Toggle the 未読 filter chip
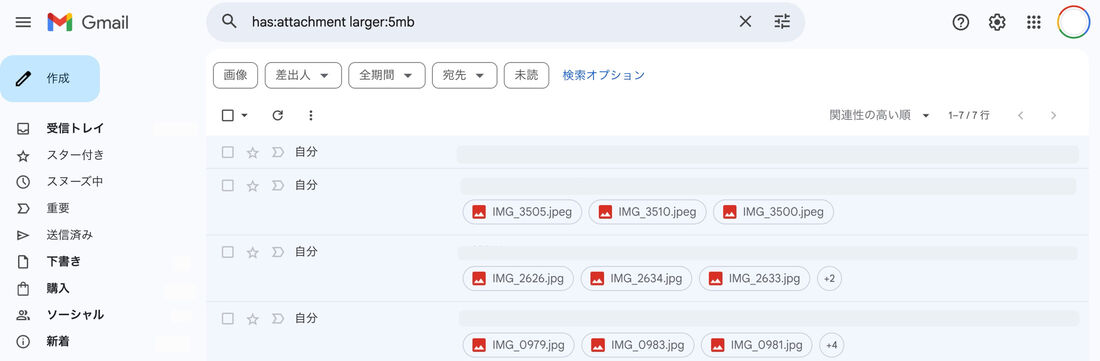Screen dimensions: 1100x361 point(526,75)
